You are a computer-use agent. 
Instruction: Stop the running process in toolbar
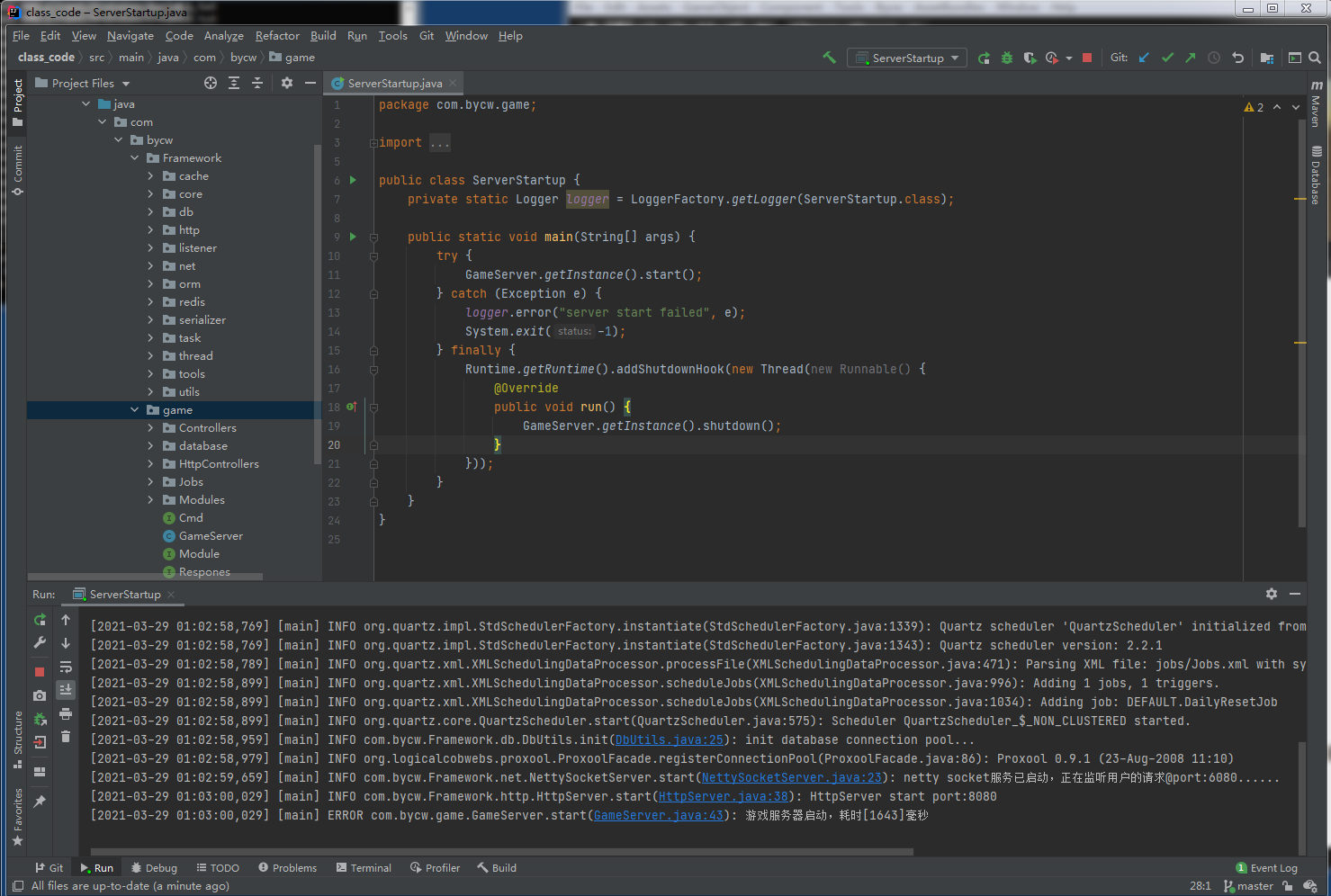click(1087, 58)
